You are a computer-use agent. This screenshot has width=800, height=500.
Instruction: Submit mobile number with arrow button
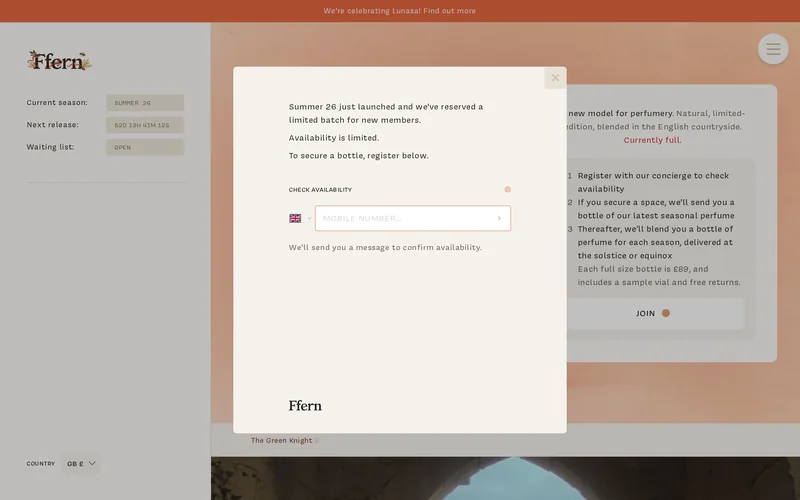(499, 218)
